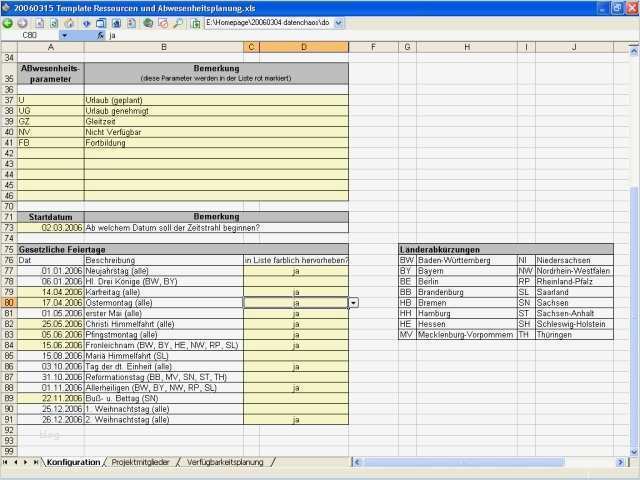This screenshot has width=640, height=480.
Task: Select the cell with Urlaub genehmigt
Action: coord(216,111)
